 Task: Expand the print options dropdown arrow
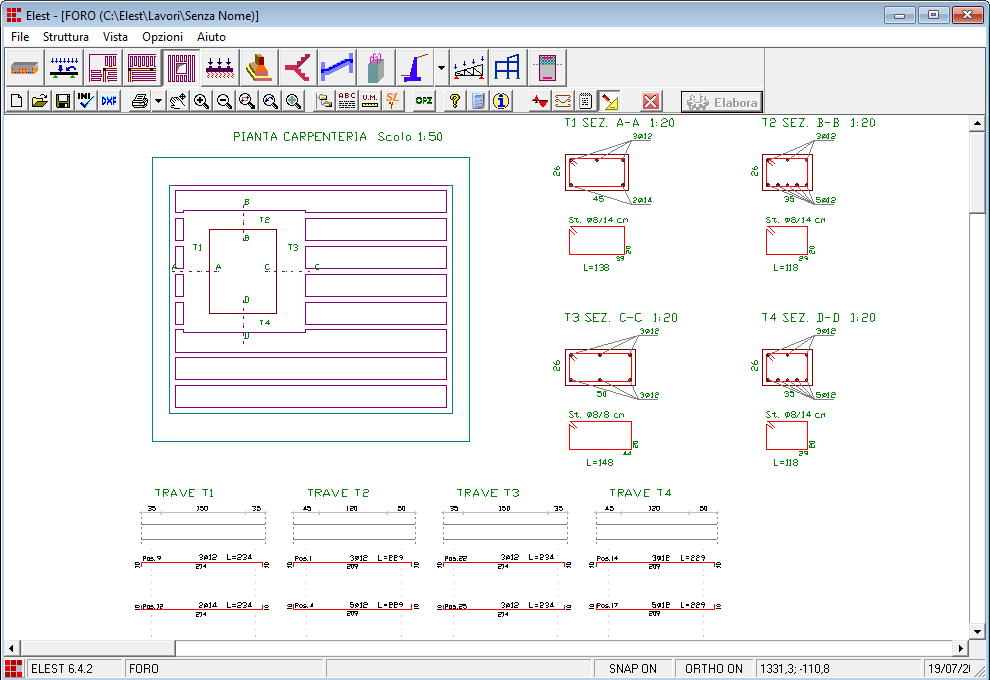(x=158, y=101)
